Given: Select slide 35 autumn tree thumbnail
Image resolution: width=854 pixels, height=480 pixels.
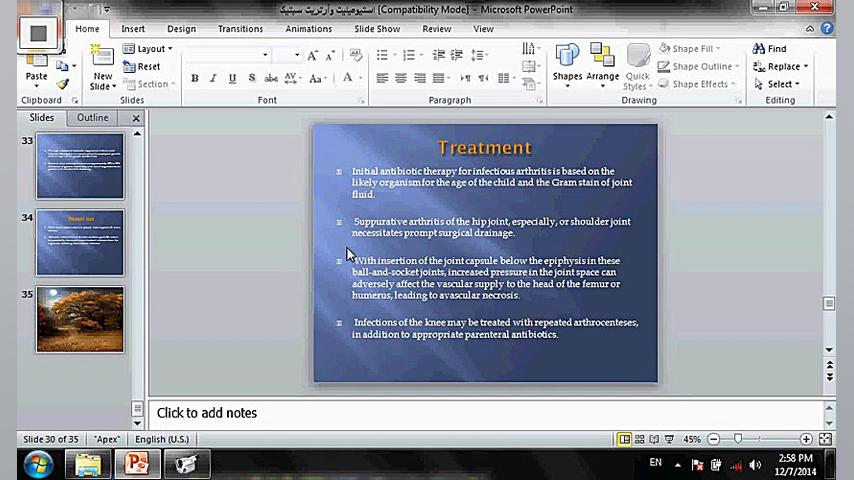Looking at the screenshot, I should (x=80, y=319).
